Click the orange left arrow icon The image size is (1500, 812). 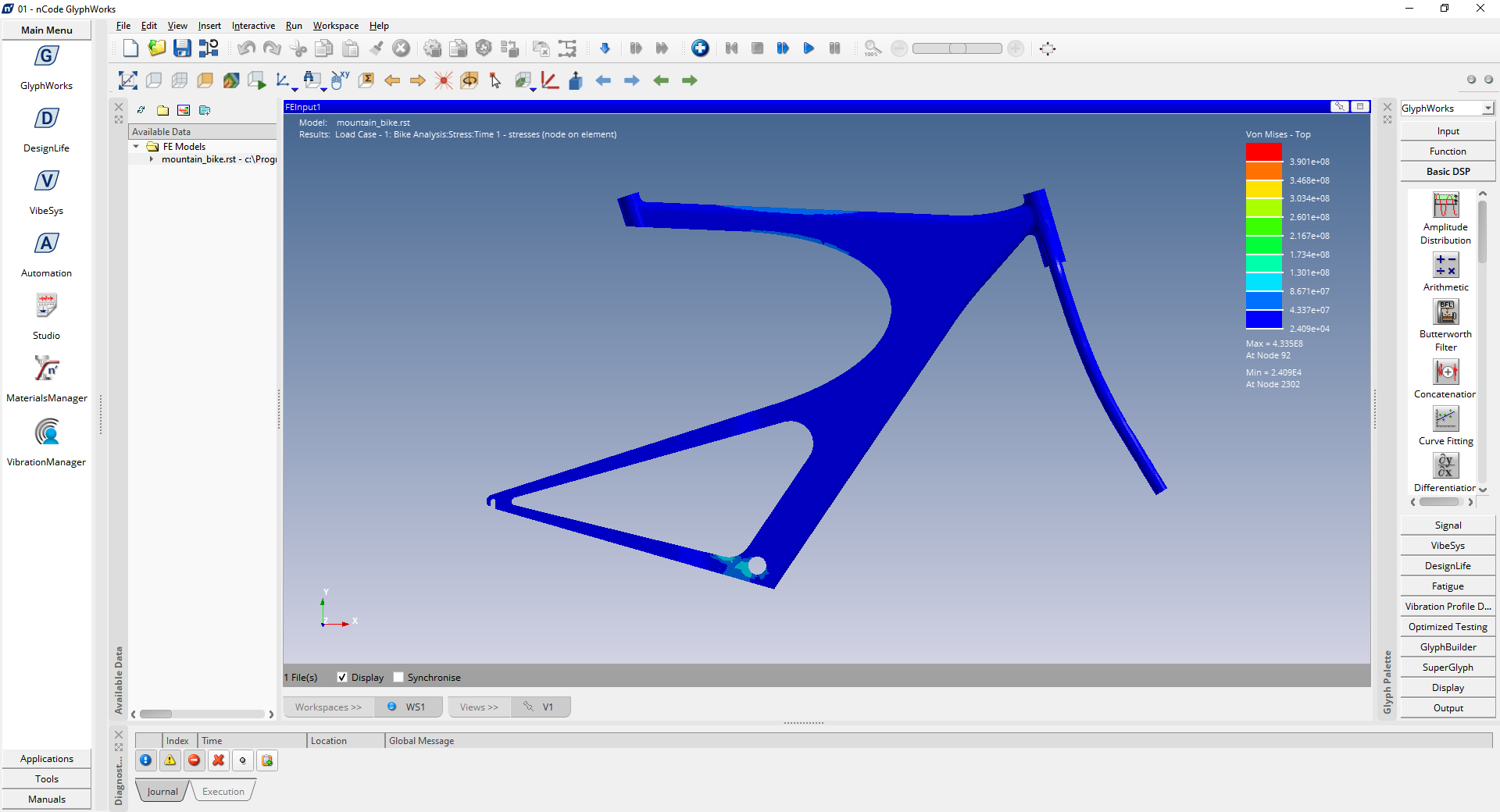[392, 80]
